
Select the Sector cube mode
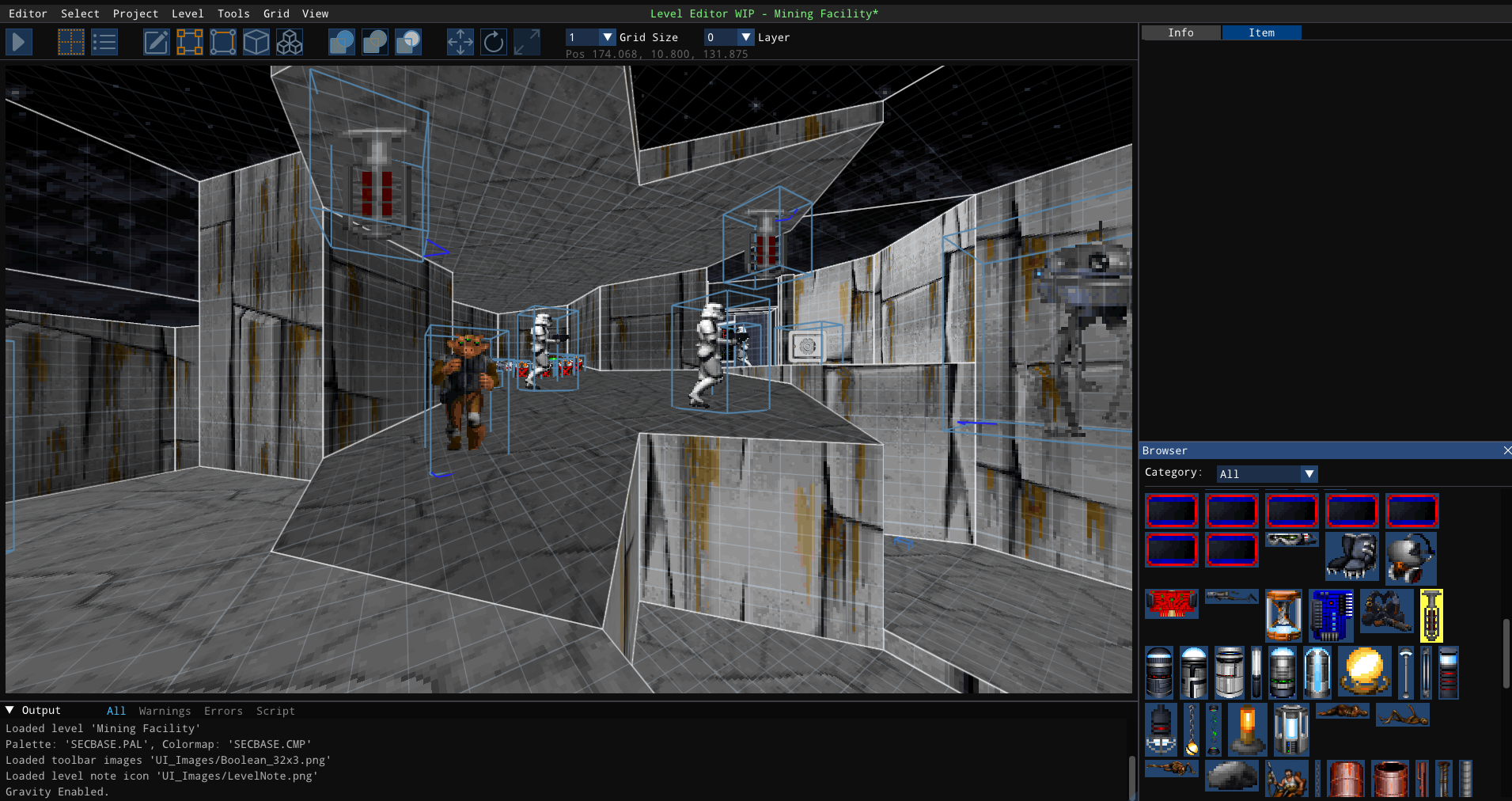[256, 42]
